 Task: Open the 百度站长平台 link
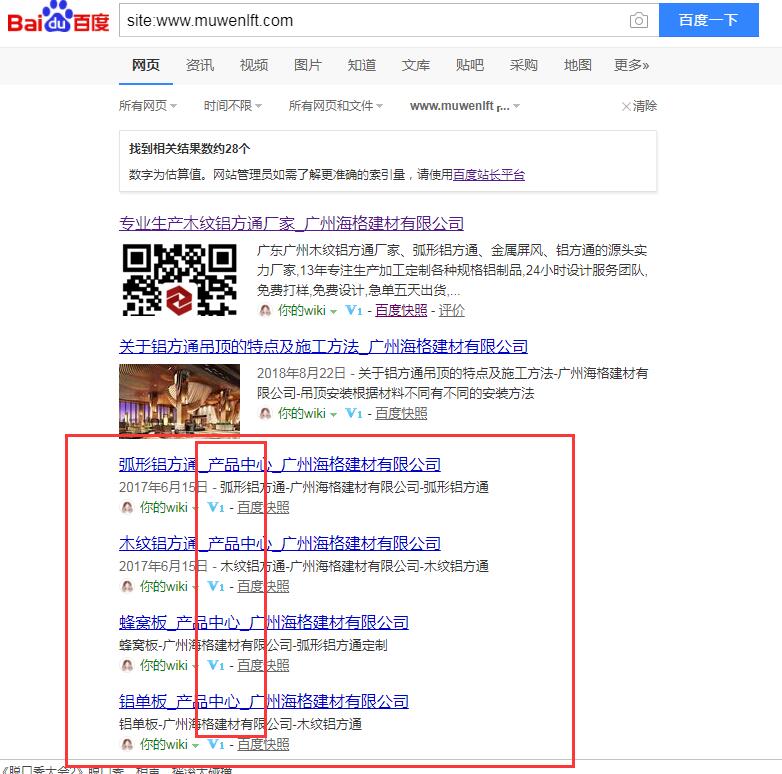point(489,175)
